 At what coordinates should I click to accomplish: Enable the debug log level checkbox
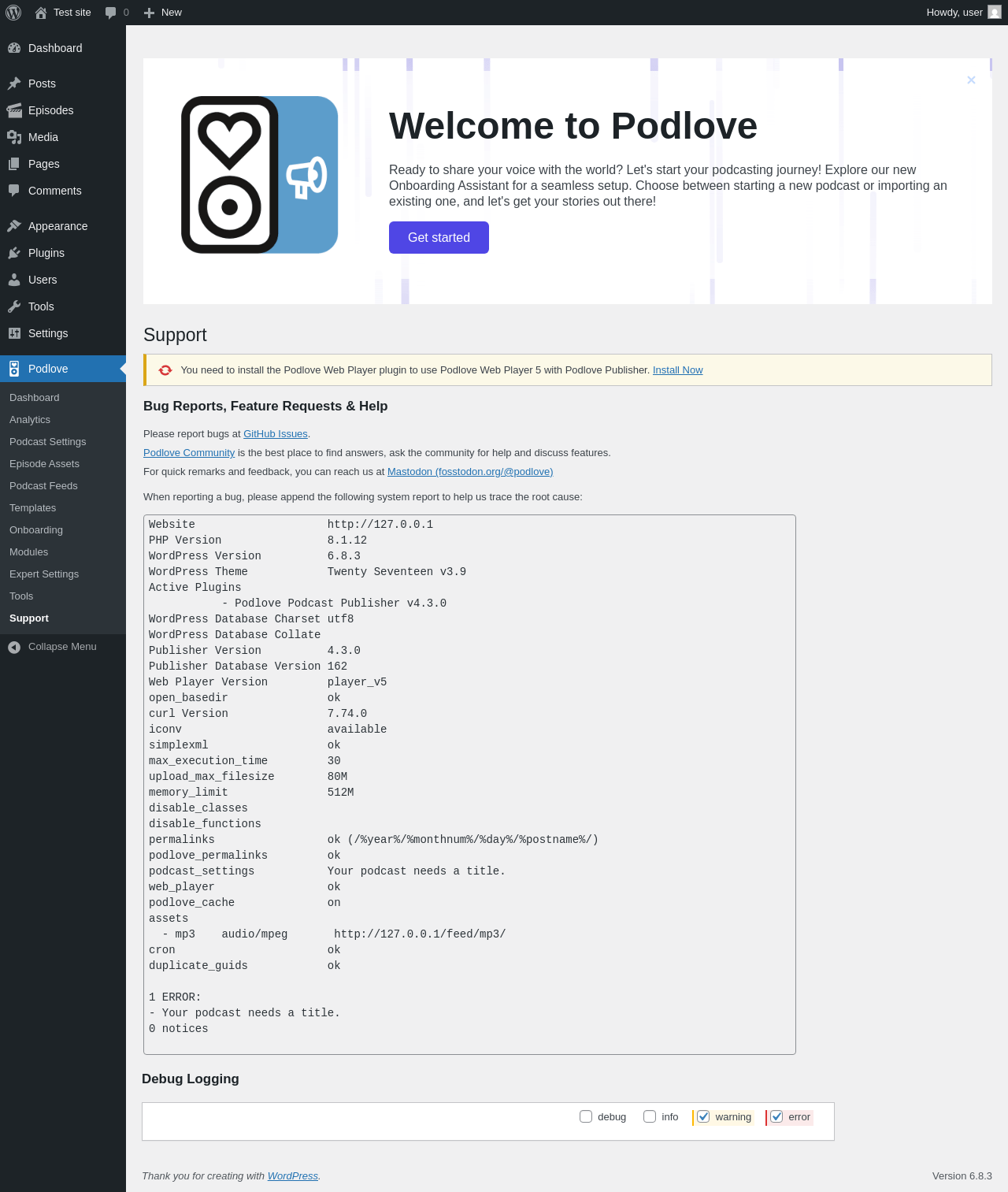click(x=586, y=1116)
